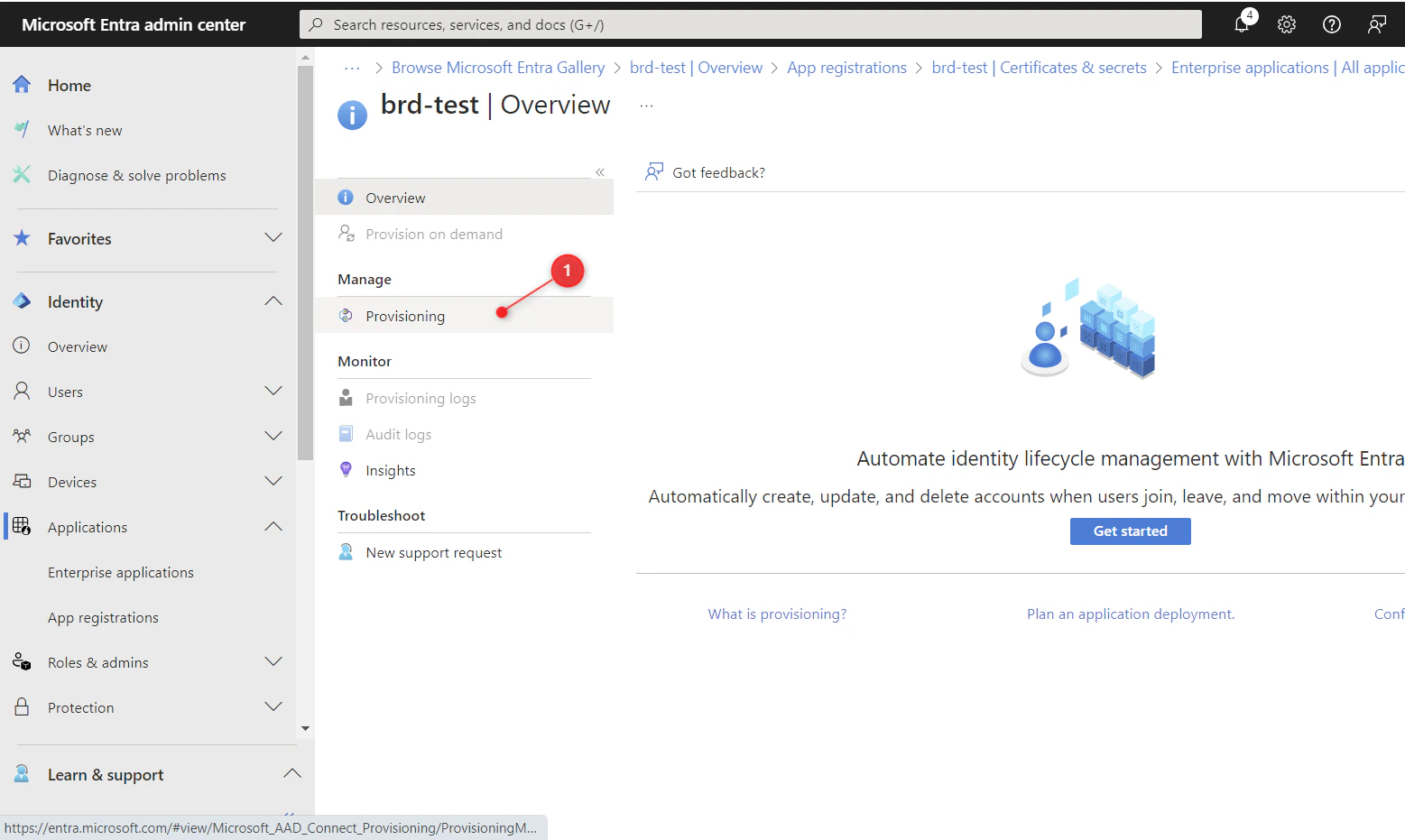Open the breadcrumb ellipsis menu
This screenshot has width=1405, height=840.
(x=352, y=69)
